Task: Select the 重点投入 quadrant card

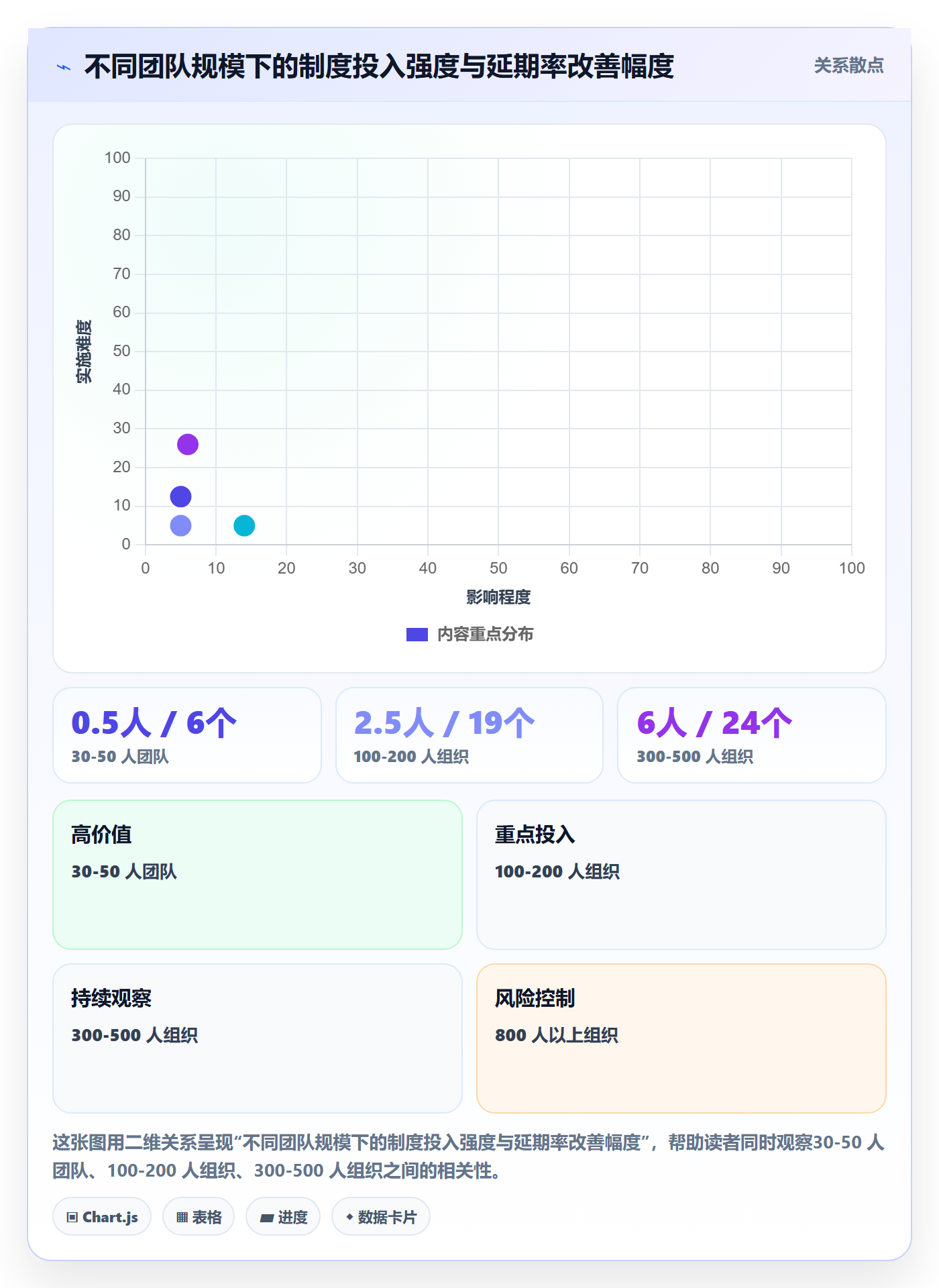Action: tap(681, 875)
